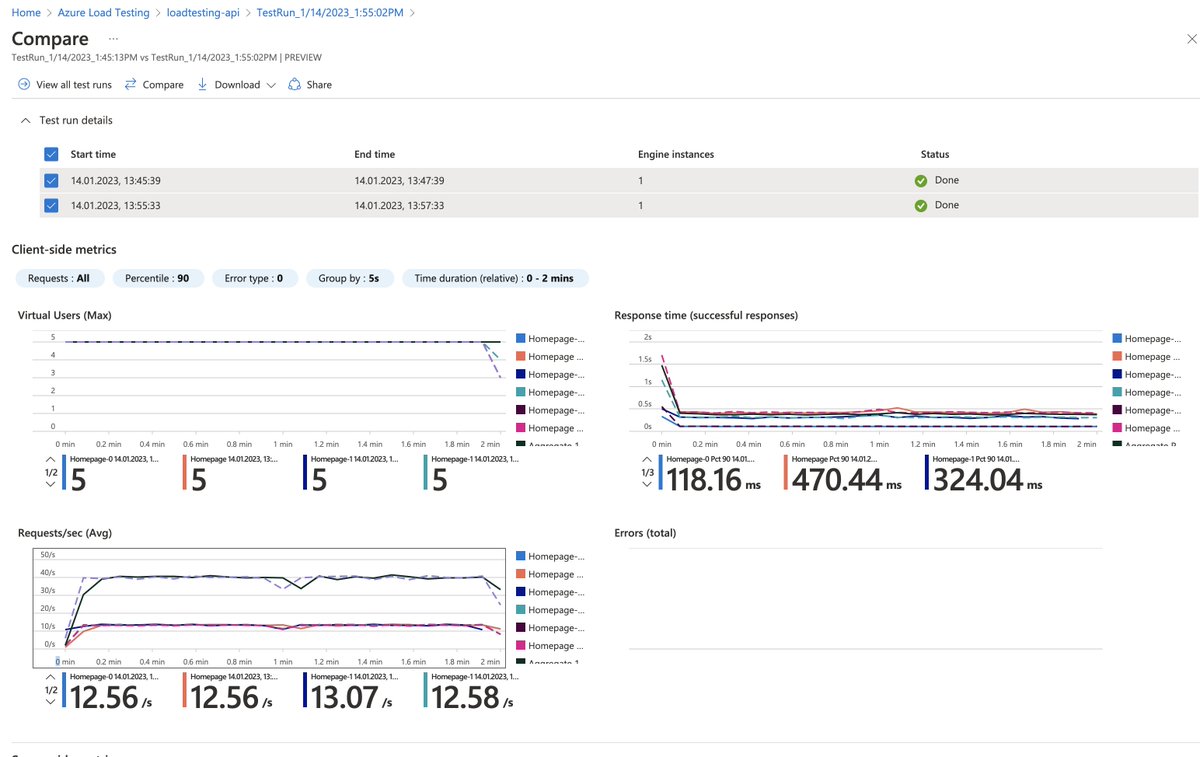This screenshot has width=1200, height=757.
Task: Click Done status icon for 13:55:33 run
Action: [920, 205]
